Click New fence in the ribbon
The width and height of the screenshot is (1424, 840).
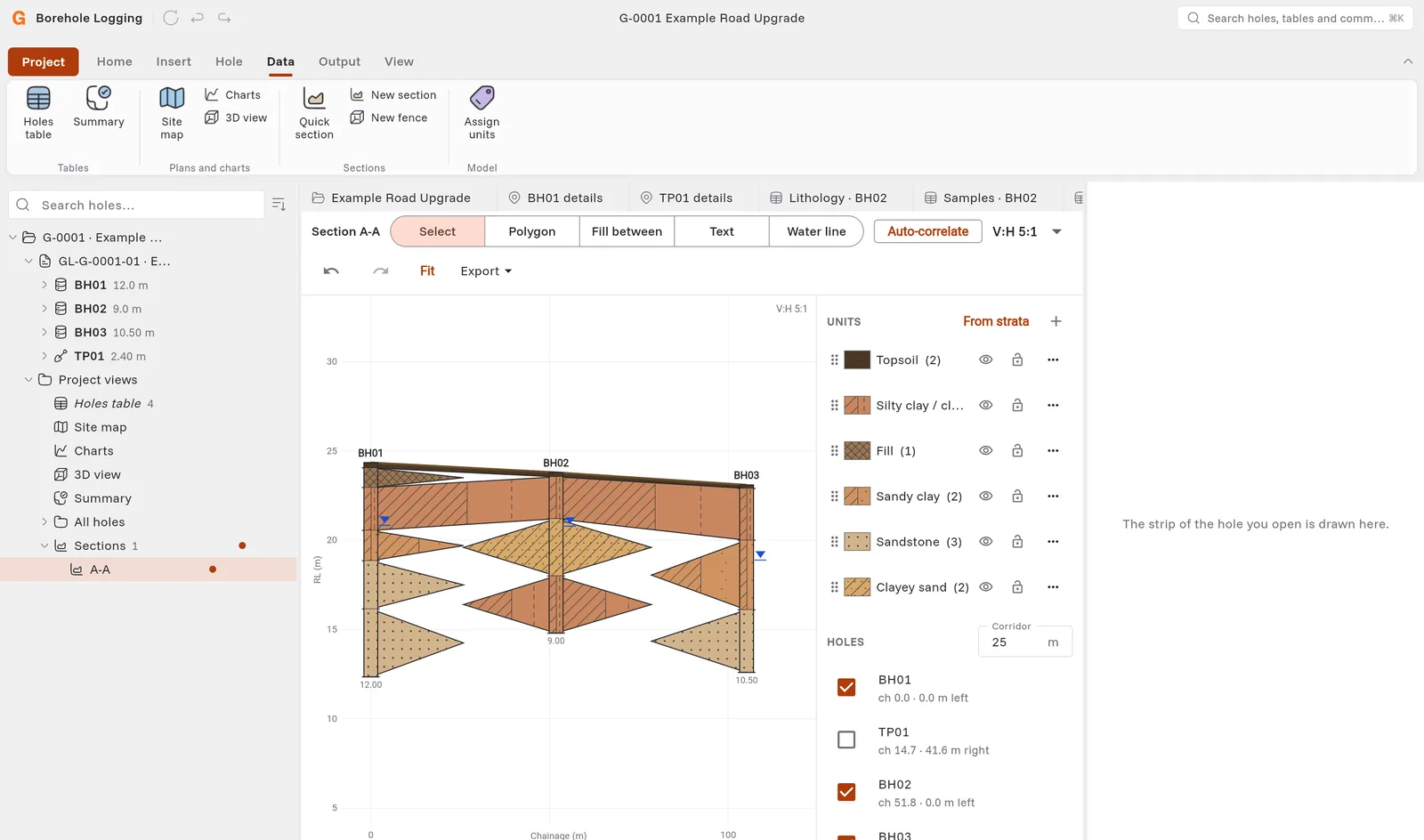(389, 117)
